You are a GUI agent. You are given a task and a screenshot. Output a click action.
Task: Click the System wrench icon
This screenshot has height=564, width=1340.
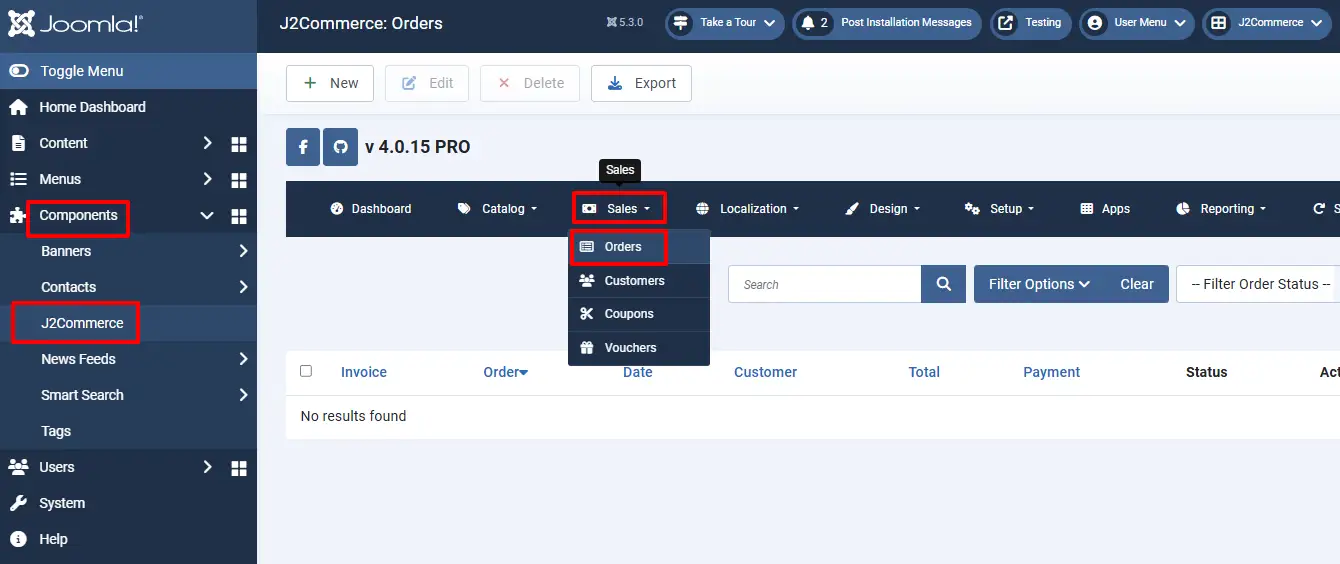(18, 503)
